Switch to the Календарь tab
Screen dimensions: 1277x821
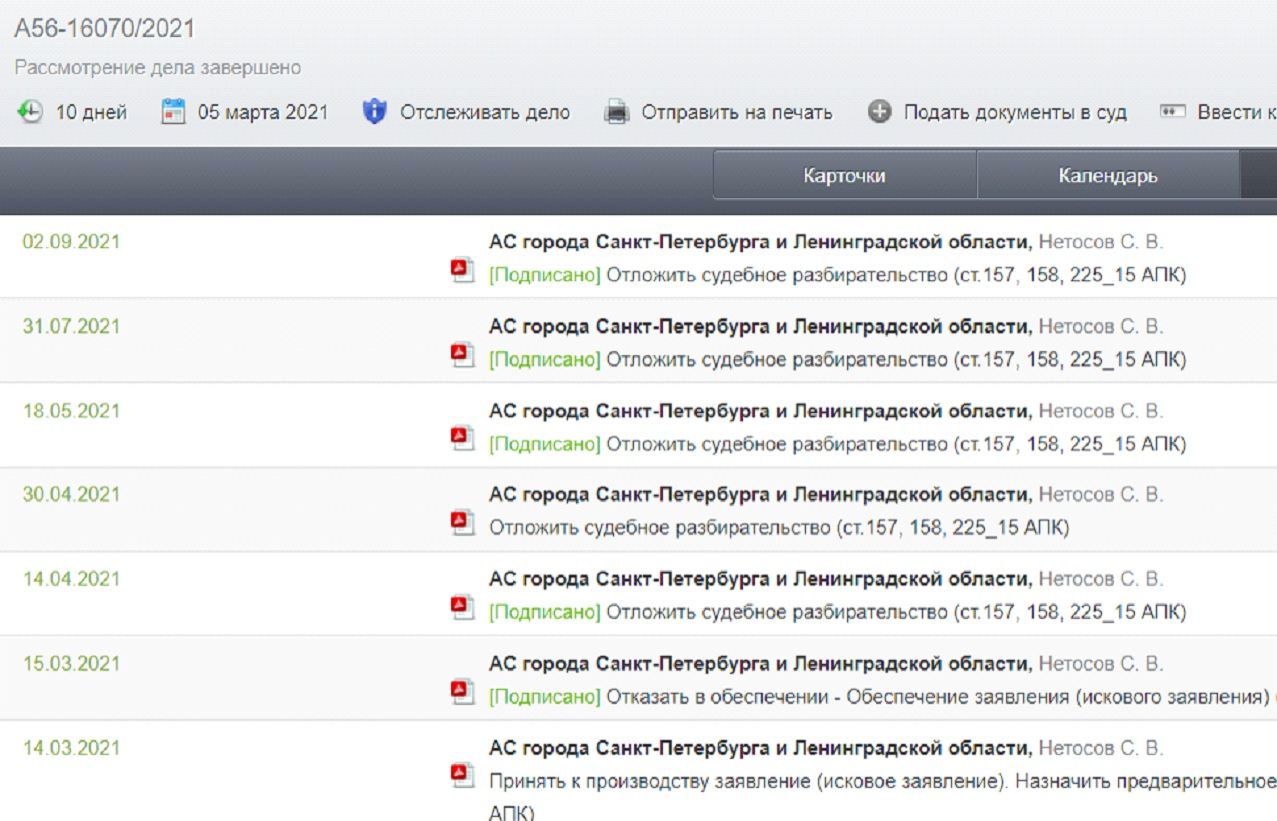coord(1108,176)
